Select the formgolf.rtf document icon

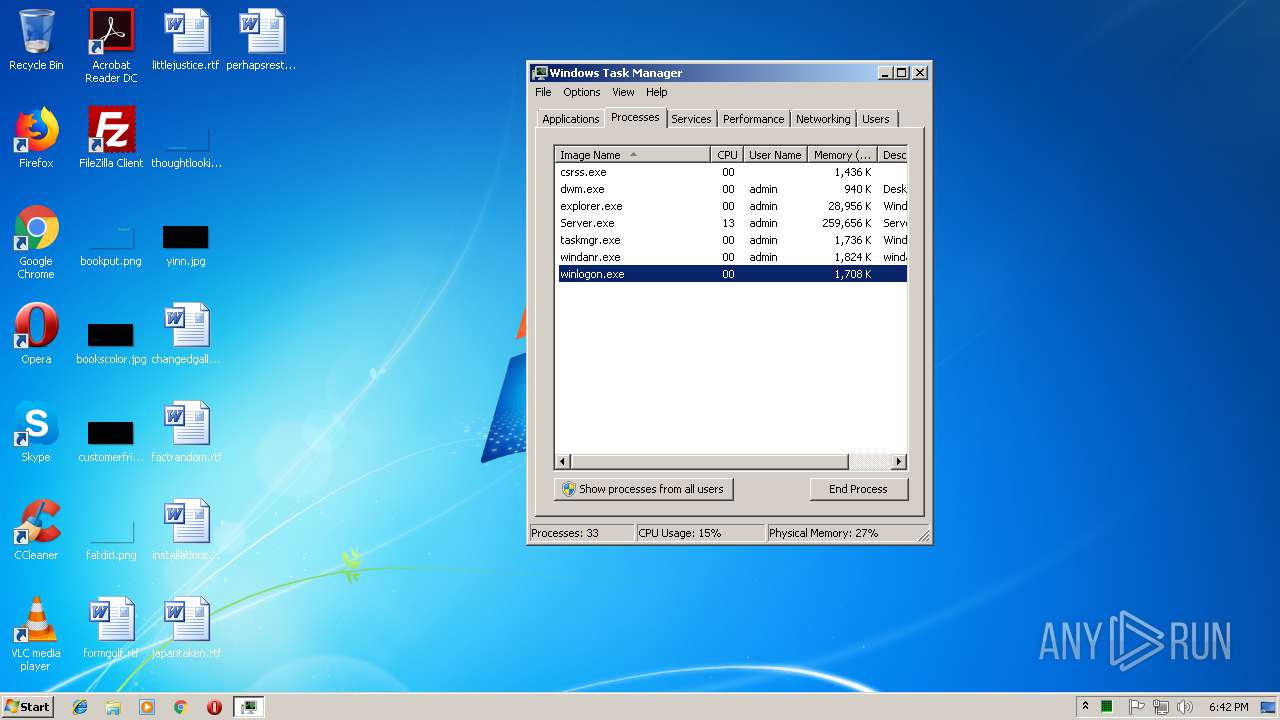(111, 628)
